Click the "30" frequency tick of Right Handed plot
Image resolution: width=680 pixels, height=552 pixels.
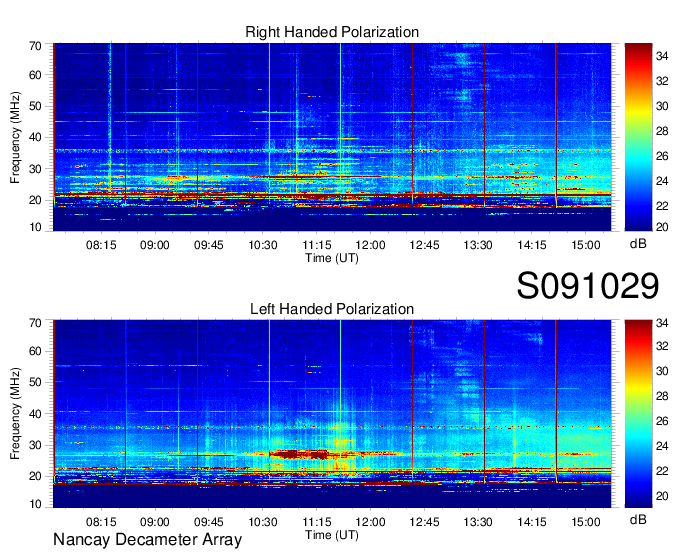tap(35, 170)
